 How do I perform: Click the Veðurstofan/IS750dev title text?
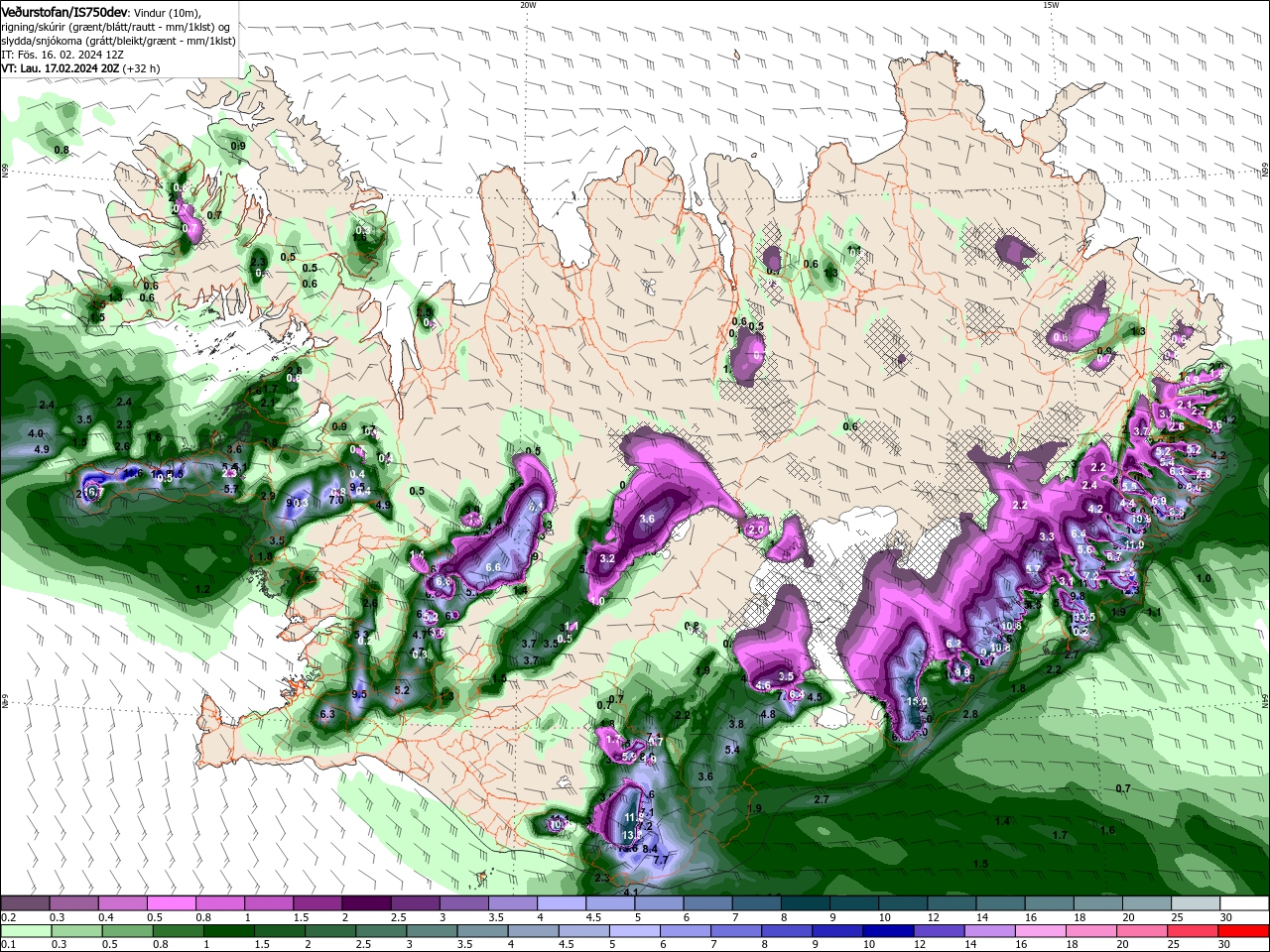pos(65,12)
